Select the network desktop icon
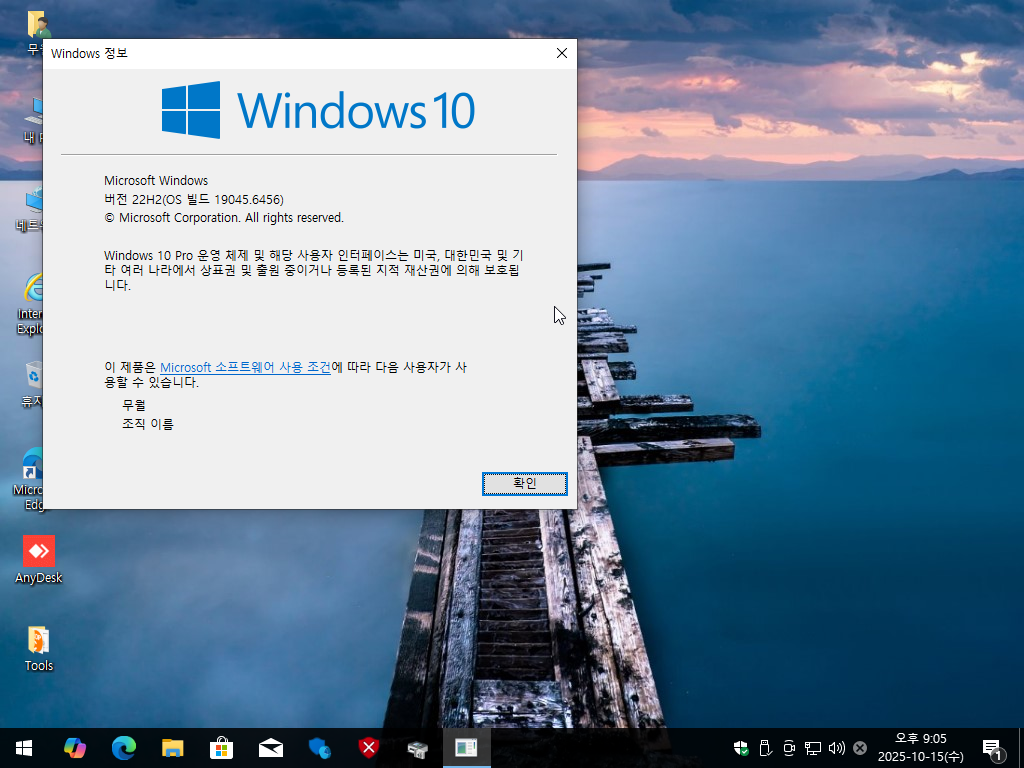 click(x=30, y=209)
